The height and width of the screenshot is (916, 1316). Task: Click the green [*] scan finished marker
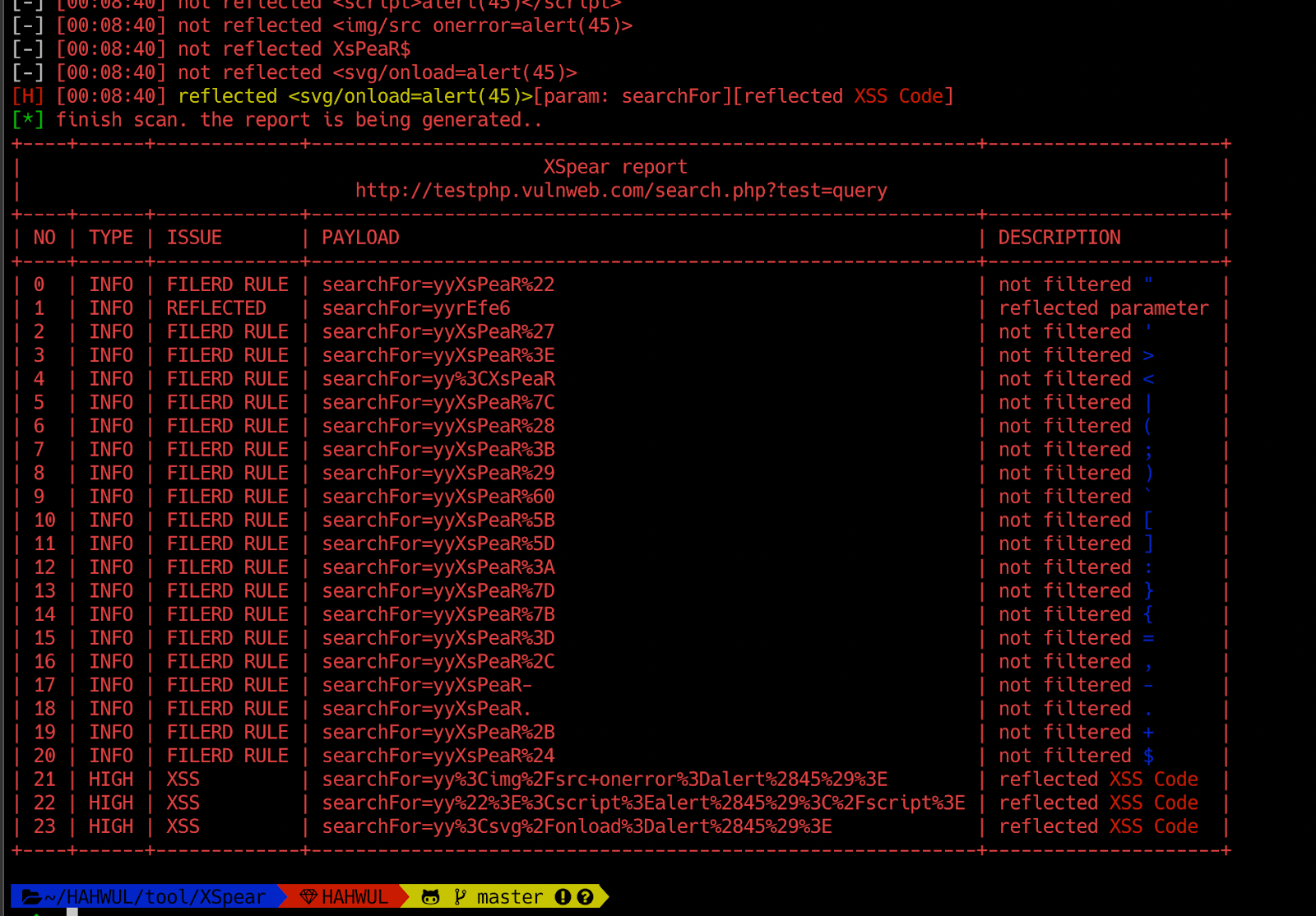pyautogui.click(x=27, y=119)
